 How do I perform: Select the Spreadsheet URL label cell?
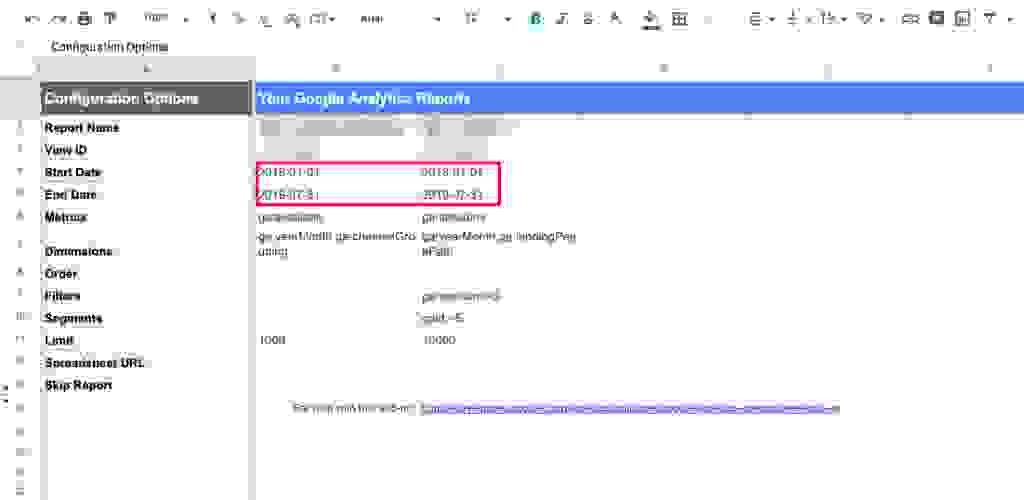click(145, 363)
